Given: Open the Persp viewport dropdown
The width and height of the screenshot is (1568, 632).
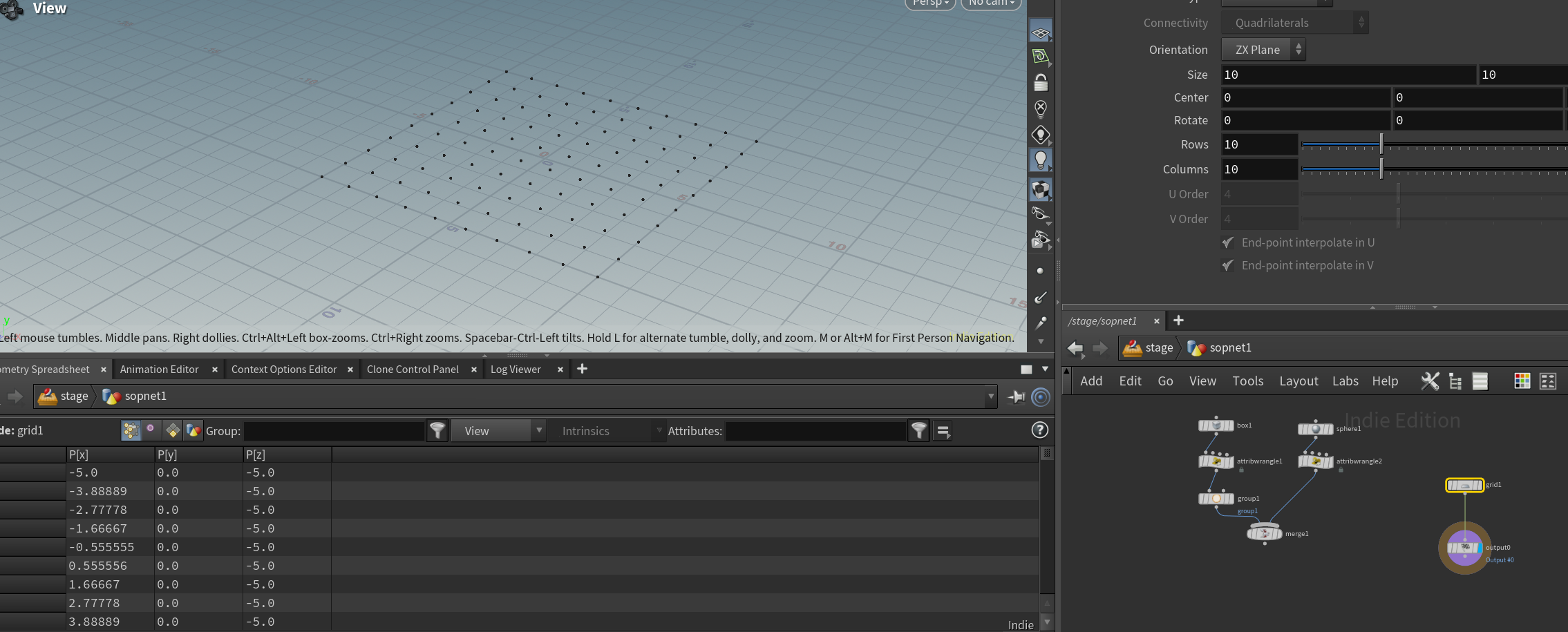Looking at the screenshot, I should coord(929,3).
